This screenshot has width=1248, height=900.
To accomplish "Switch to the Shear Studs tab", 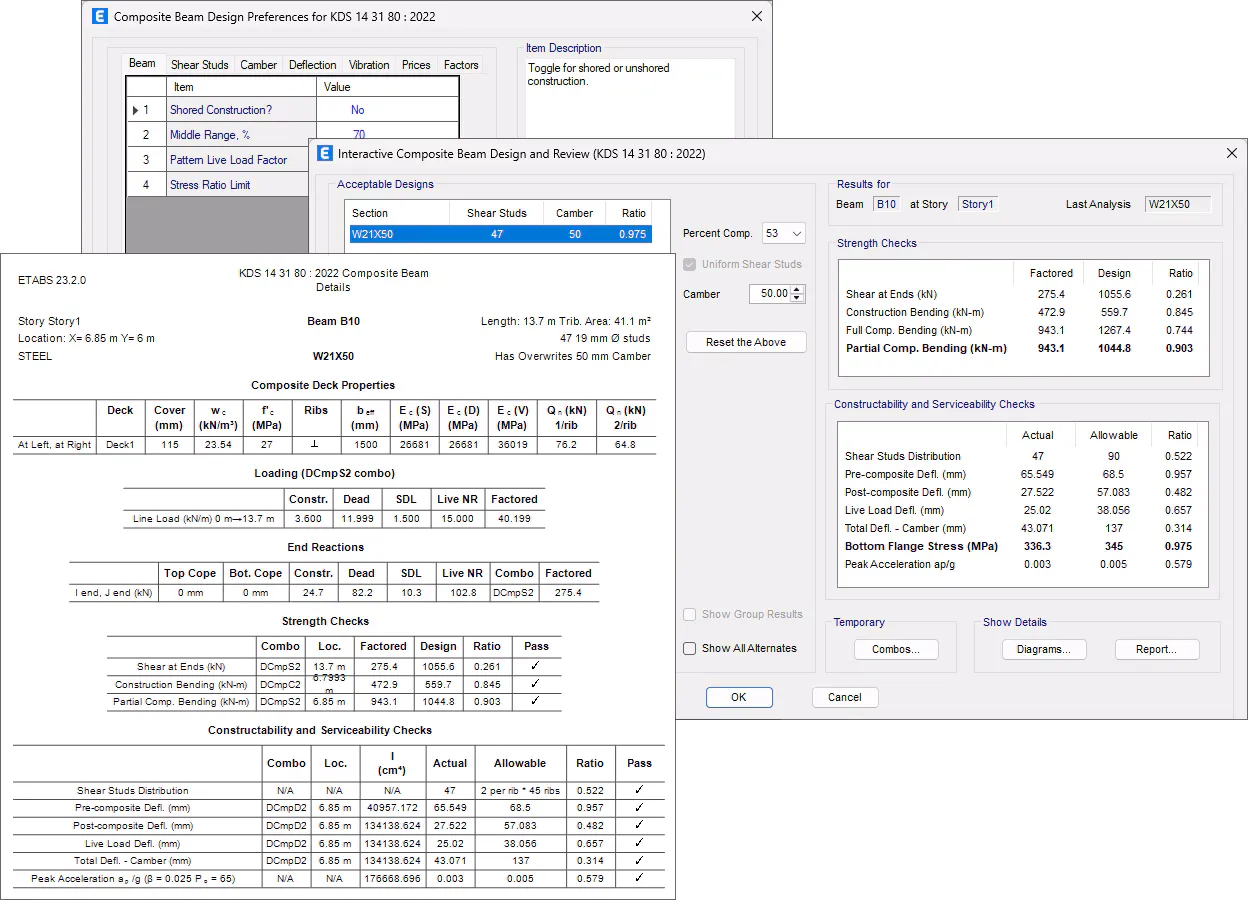I will pyautogui.click(x=199, y=65).
